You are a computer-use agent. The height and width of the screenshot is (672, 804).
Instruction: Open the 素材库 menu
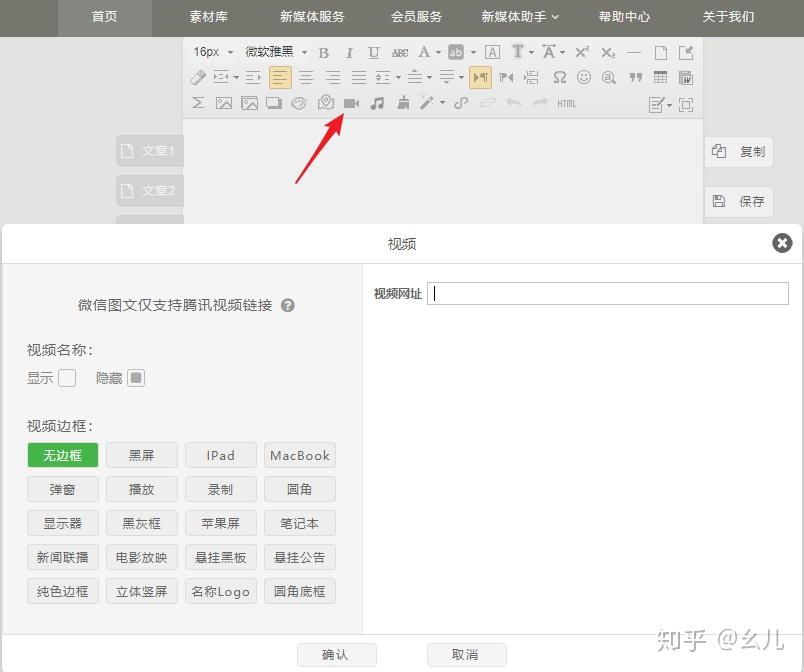[x=208, y=17]
